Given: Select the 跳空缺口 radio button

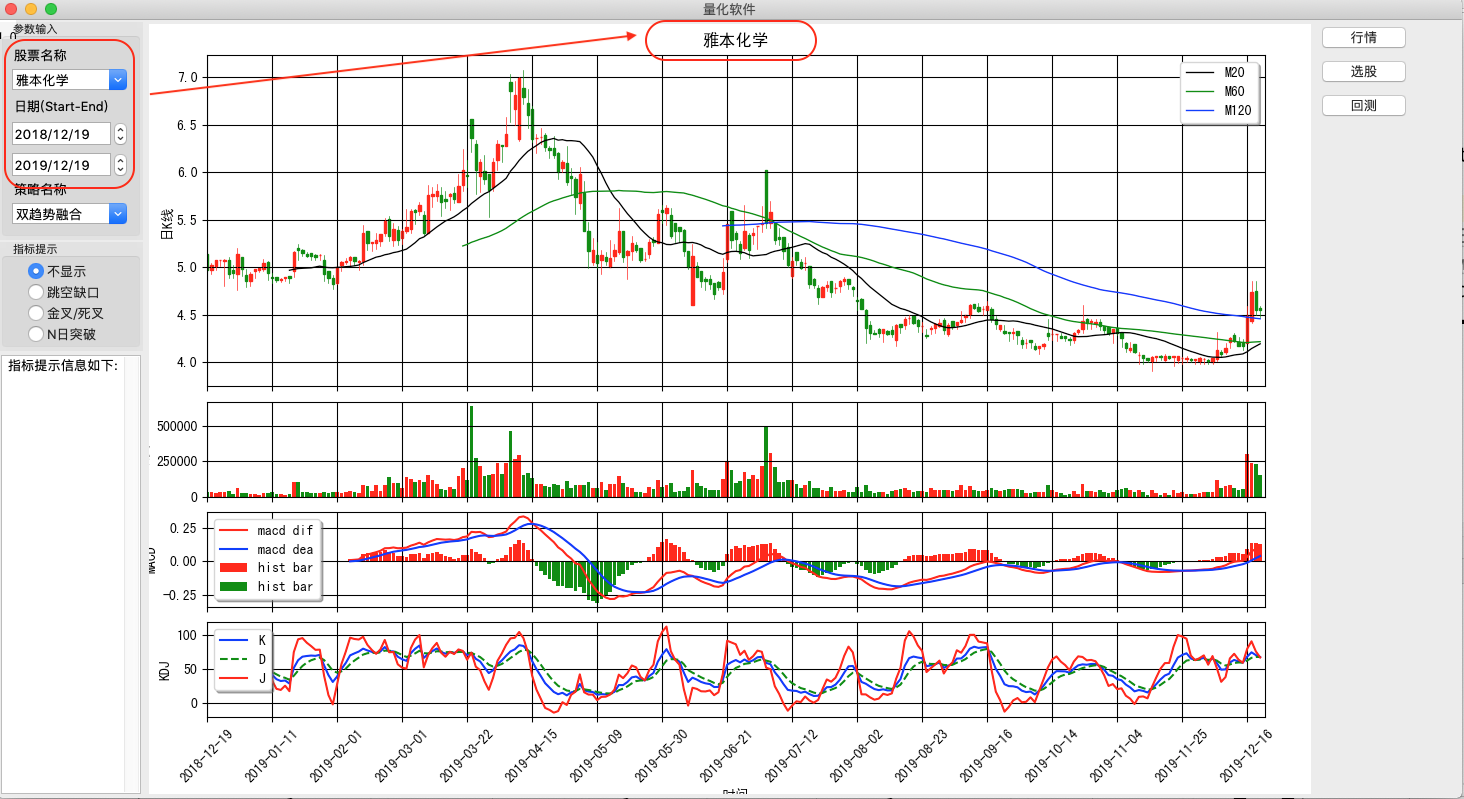Looking at the screenshot, I should coord(64,292).
